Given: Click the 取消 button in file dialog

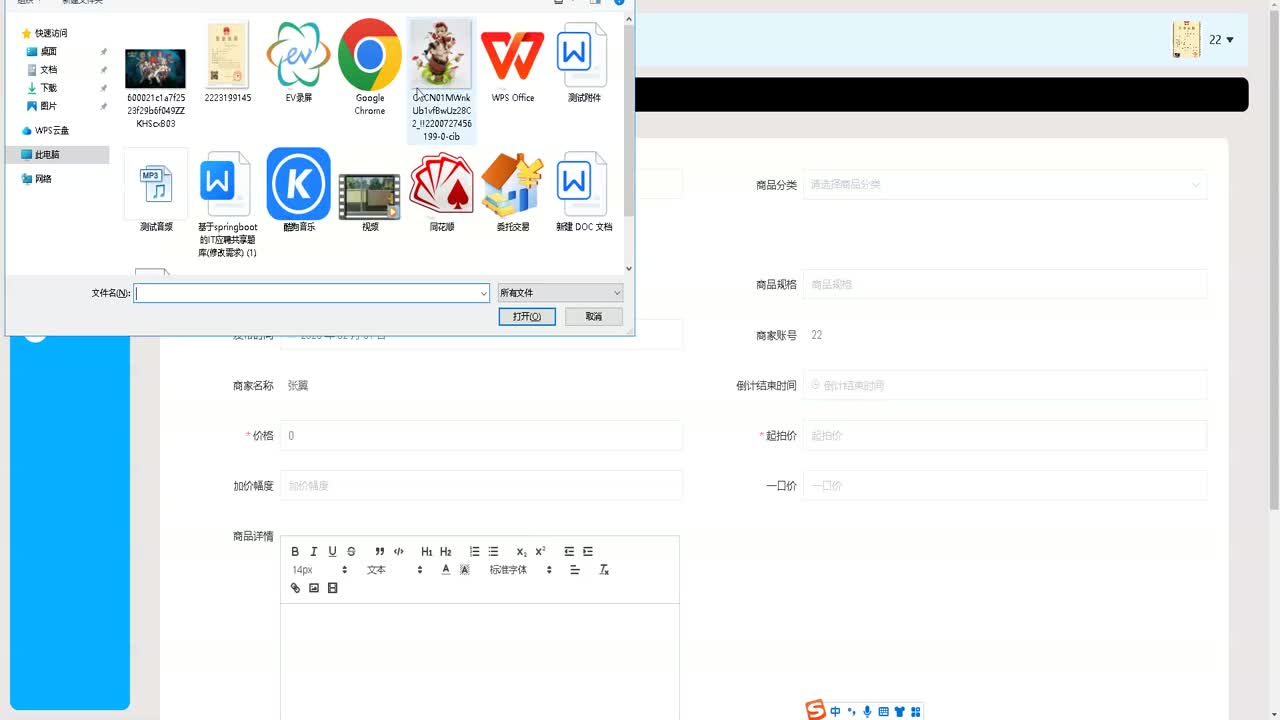Looking at the screenshot, I should 594,316.
